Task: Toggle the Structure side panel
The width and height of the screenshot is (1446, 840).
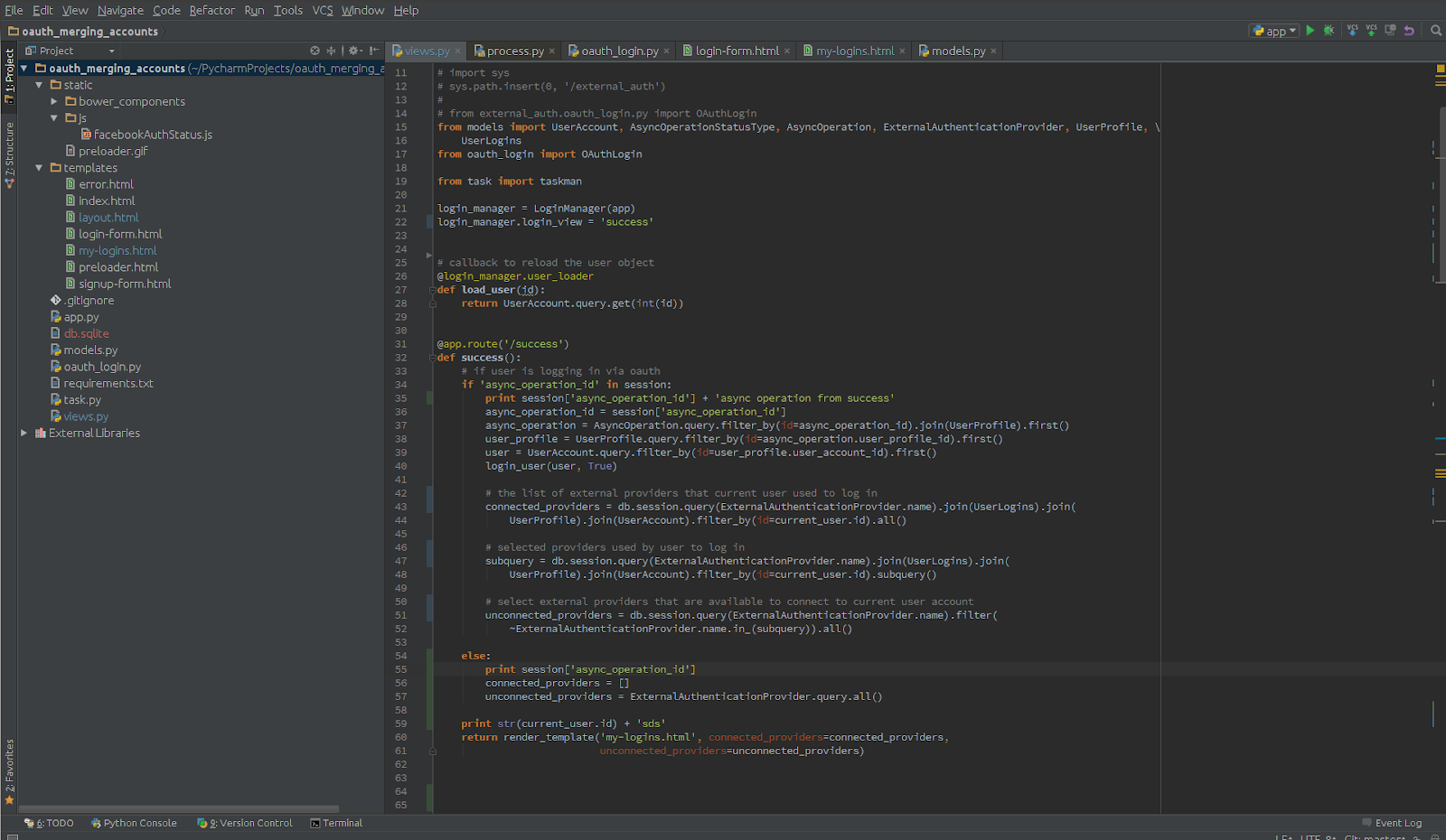Action: click(x=9, y=154)
